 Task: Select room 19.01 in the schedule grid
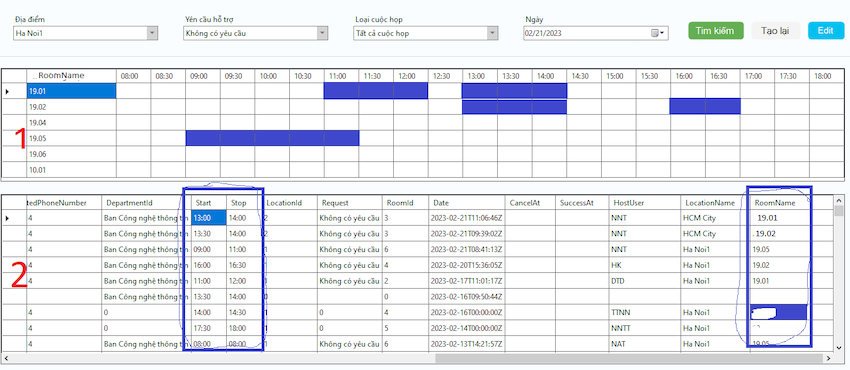point(72,92)
